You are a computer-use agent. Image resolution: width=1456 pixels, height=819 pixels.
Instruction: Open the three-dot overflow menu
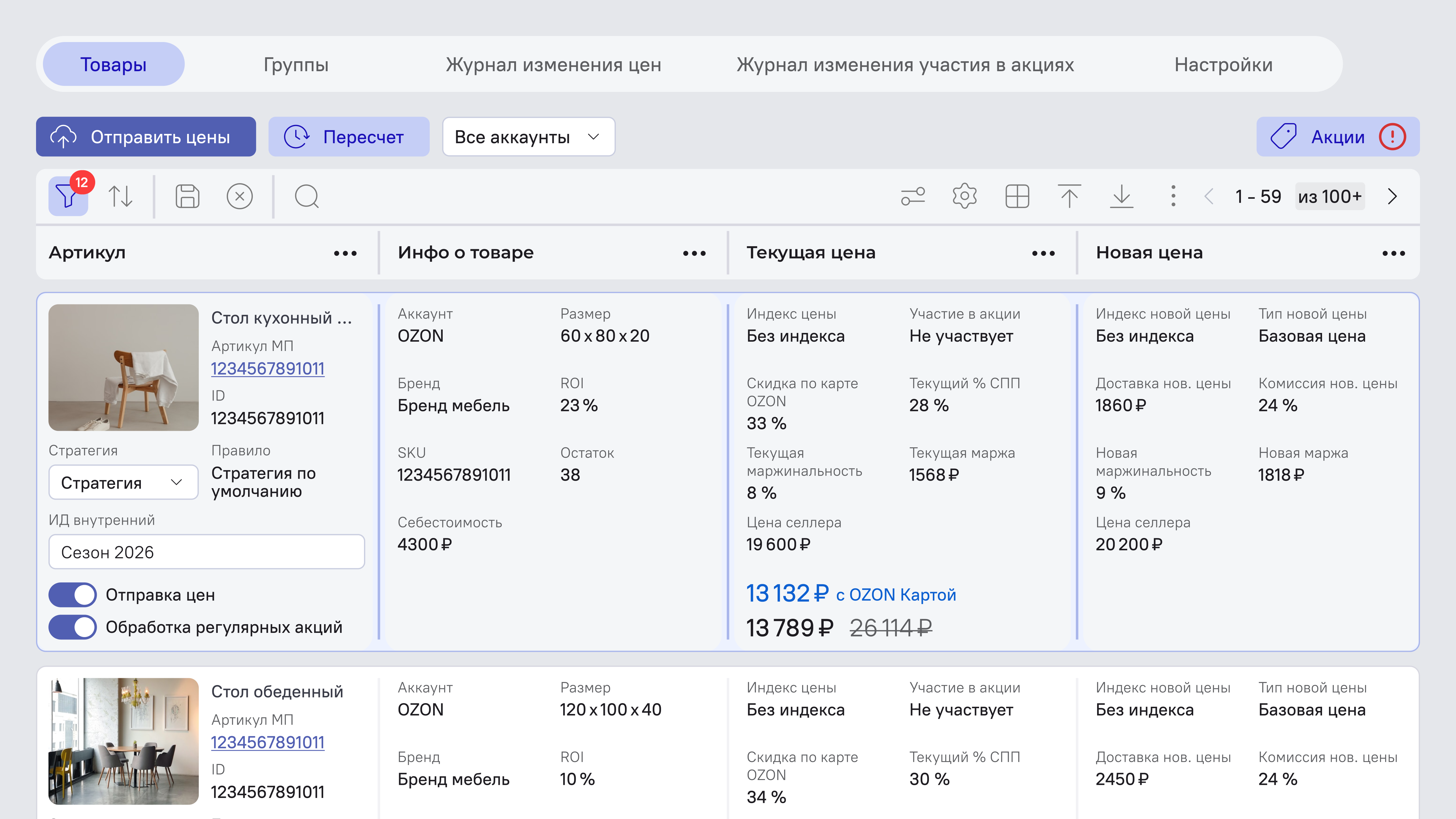point(1173,197)
